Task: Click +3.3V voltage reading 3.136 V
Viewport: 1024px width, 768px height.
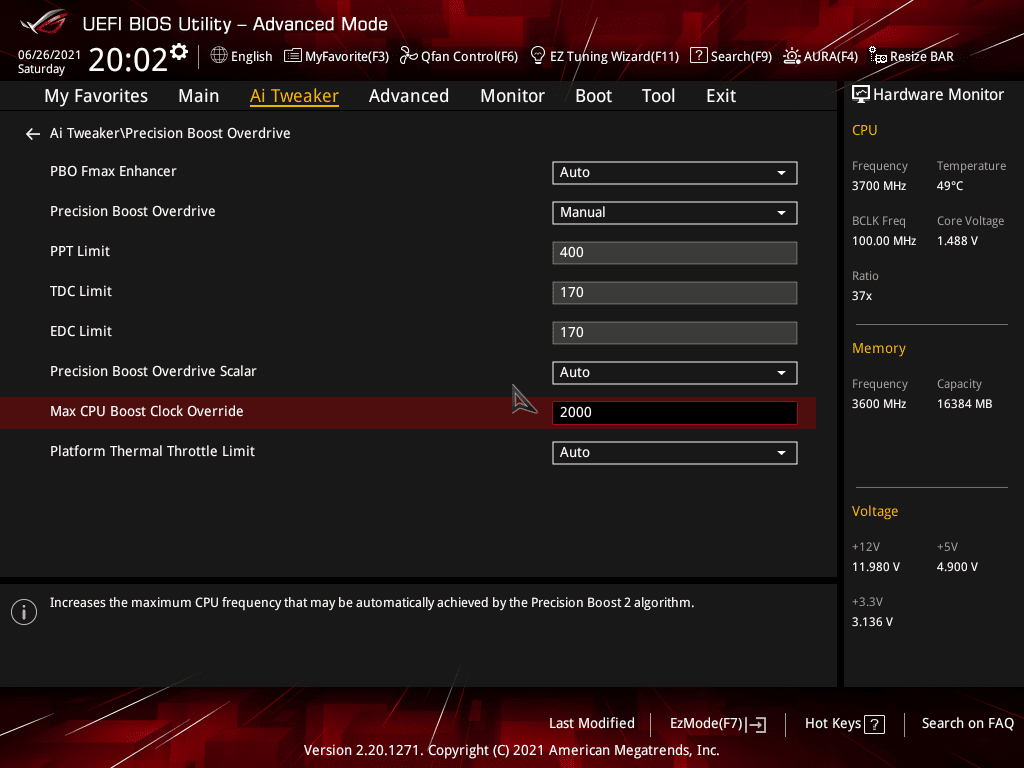Action: [x=872, y=622]
